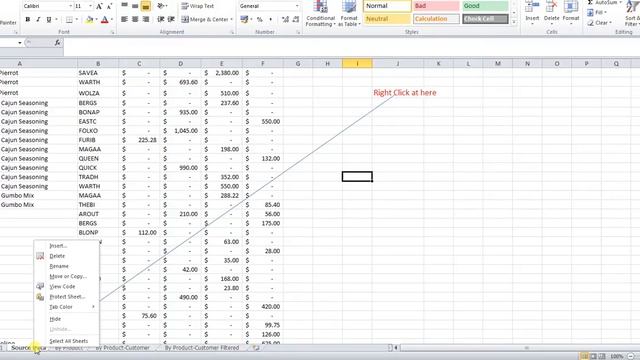This screenshot has height=360, width=640.
Task: Open the Fill dropdown
Action: [x=596, y=12]
